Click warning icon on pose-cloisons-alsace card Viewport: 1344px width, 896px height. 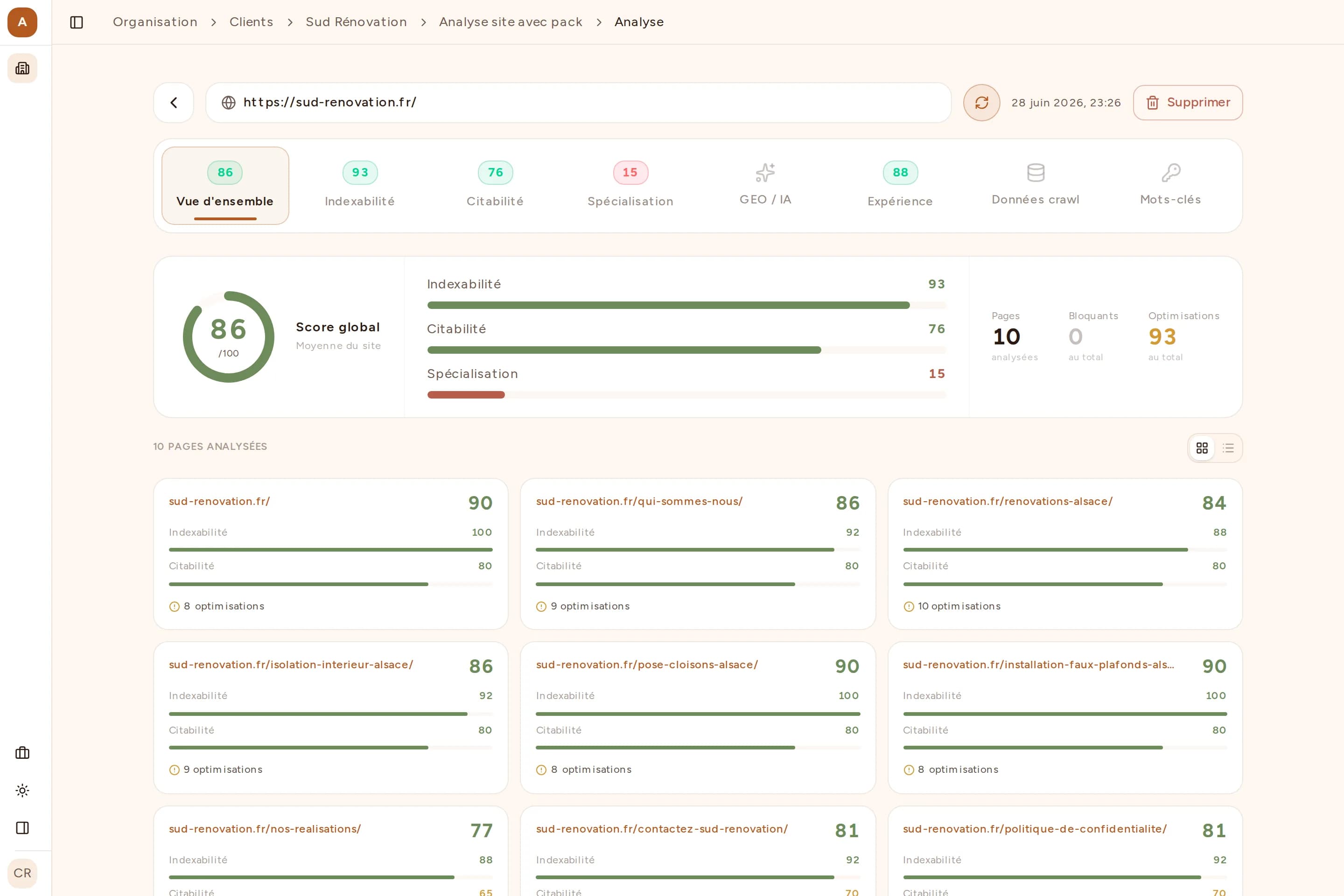coord(541,770)
